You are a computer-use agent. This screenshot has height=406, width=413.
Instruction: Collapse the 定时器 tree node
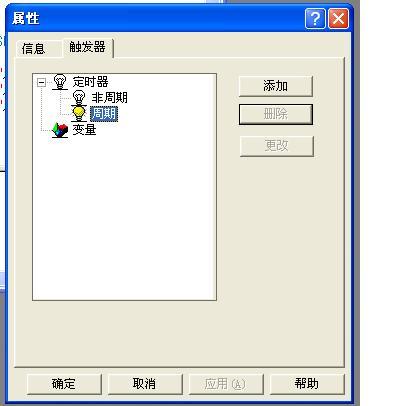(x=41, y=82)
